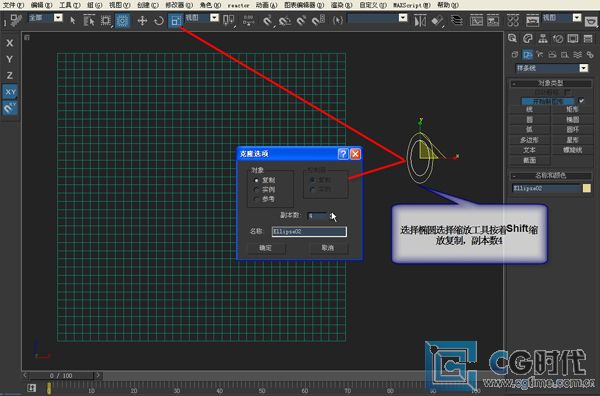This screenshot has height=396, width=600.
Task: Click the 名称 Ellipse02 name field
Action: pyautogui.click(x=309, y=231)
